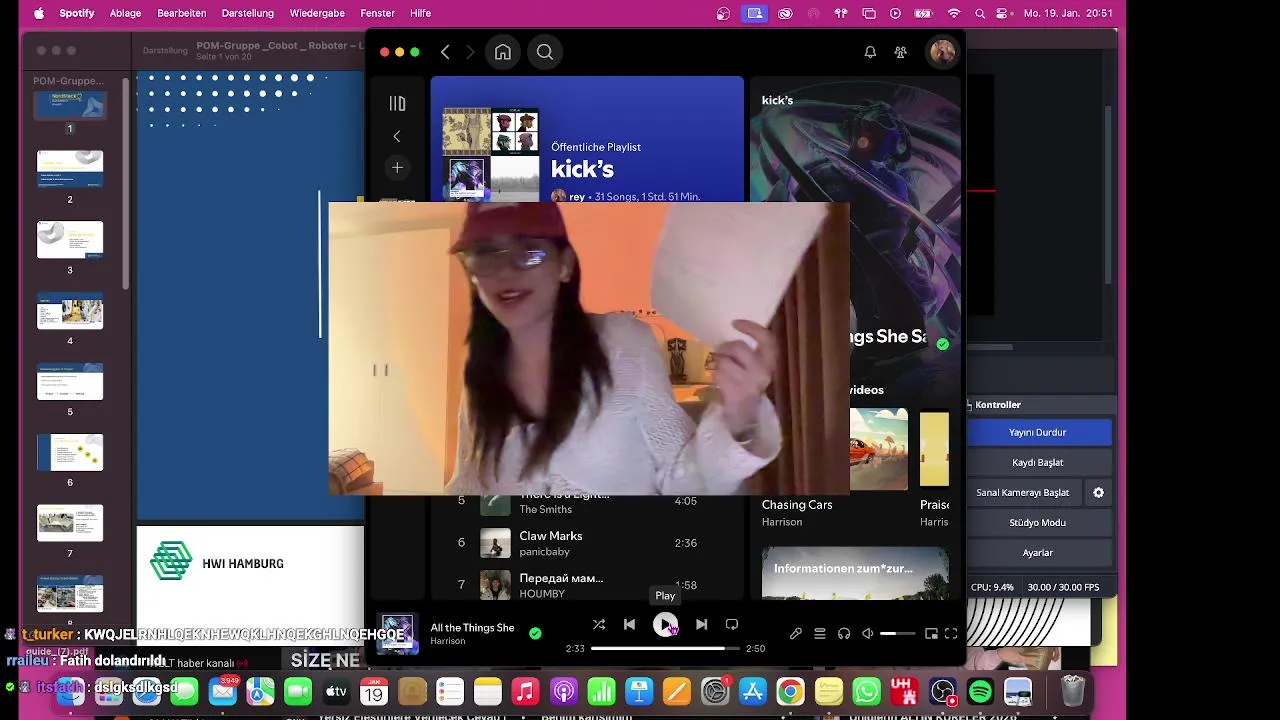Image resolution: width=1280 pixels, height=720 pixels.
Task: Open the Spotify menu bar item
Action: tap(77, 13)
